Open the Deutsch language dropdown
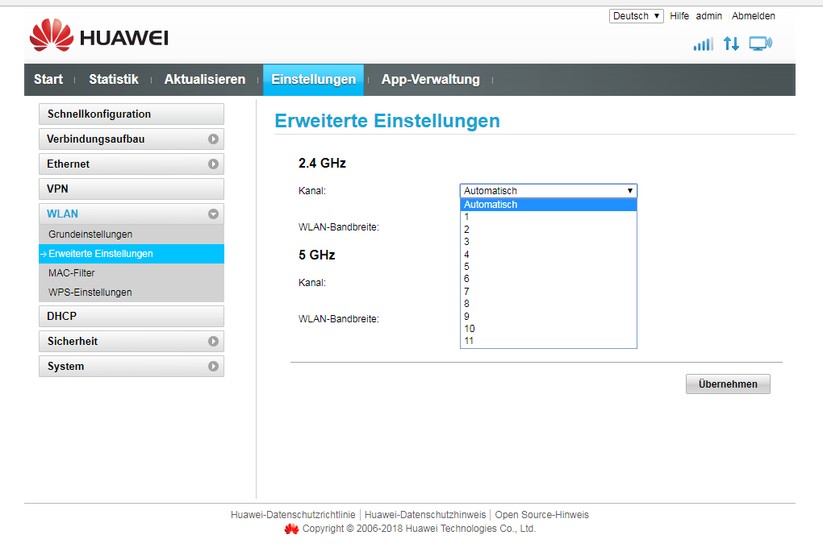This screenshot has height=552, width=823. (x=636, y=16)
